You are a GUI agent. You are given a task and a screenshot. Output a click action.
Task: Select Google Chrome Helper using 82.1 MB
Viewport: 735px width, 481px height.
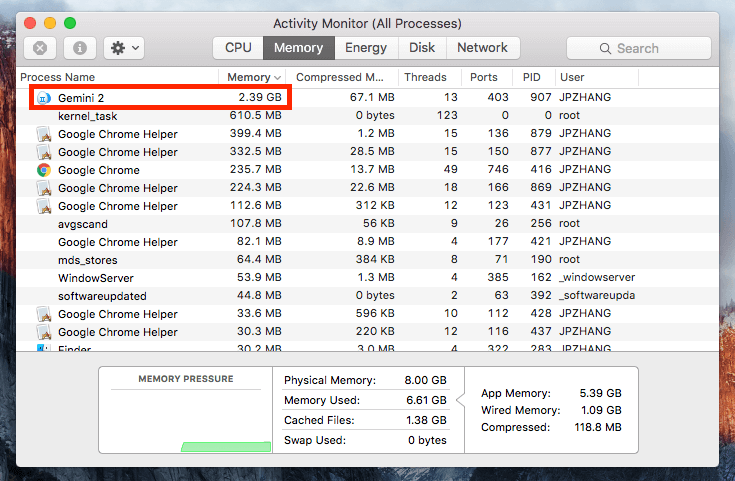pyautogui.click(x=367, y=242)
